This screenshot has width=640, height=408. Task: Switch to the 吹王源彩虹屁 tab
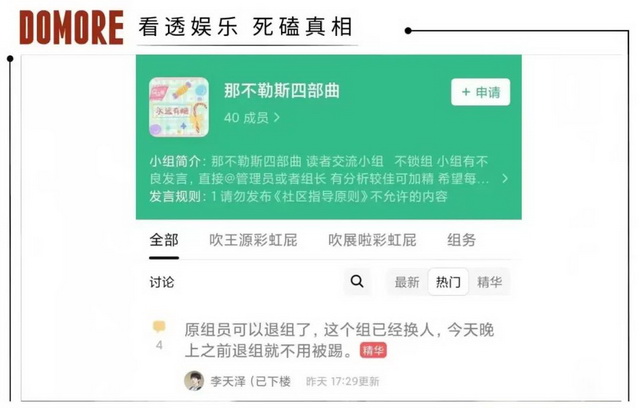coord(253,240)
